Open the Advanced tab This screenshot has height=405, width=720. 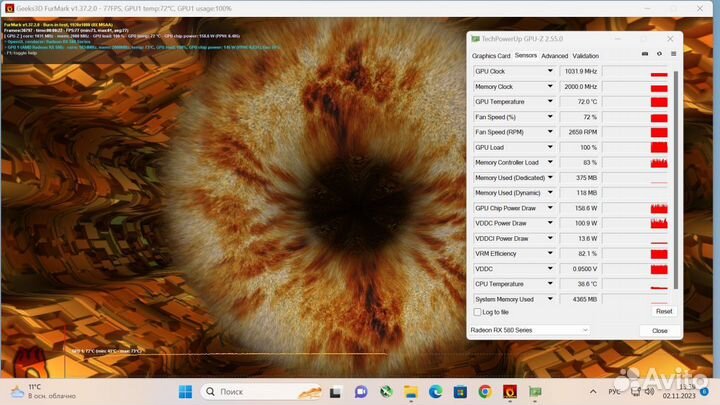pos(554,56)
